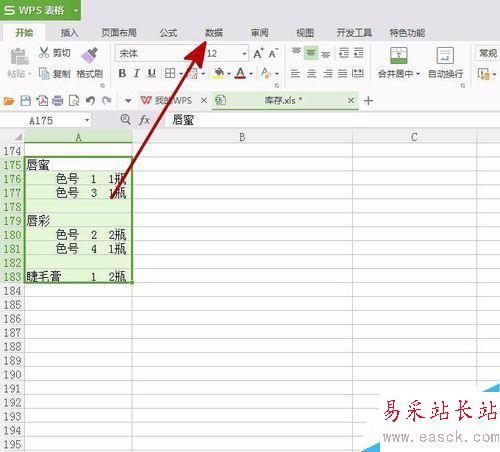Click the Cut scissors icon
The image size is (500, 452).
pos(44,53)
